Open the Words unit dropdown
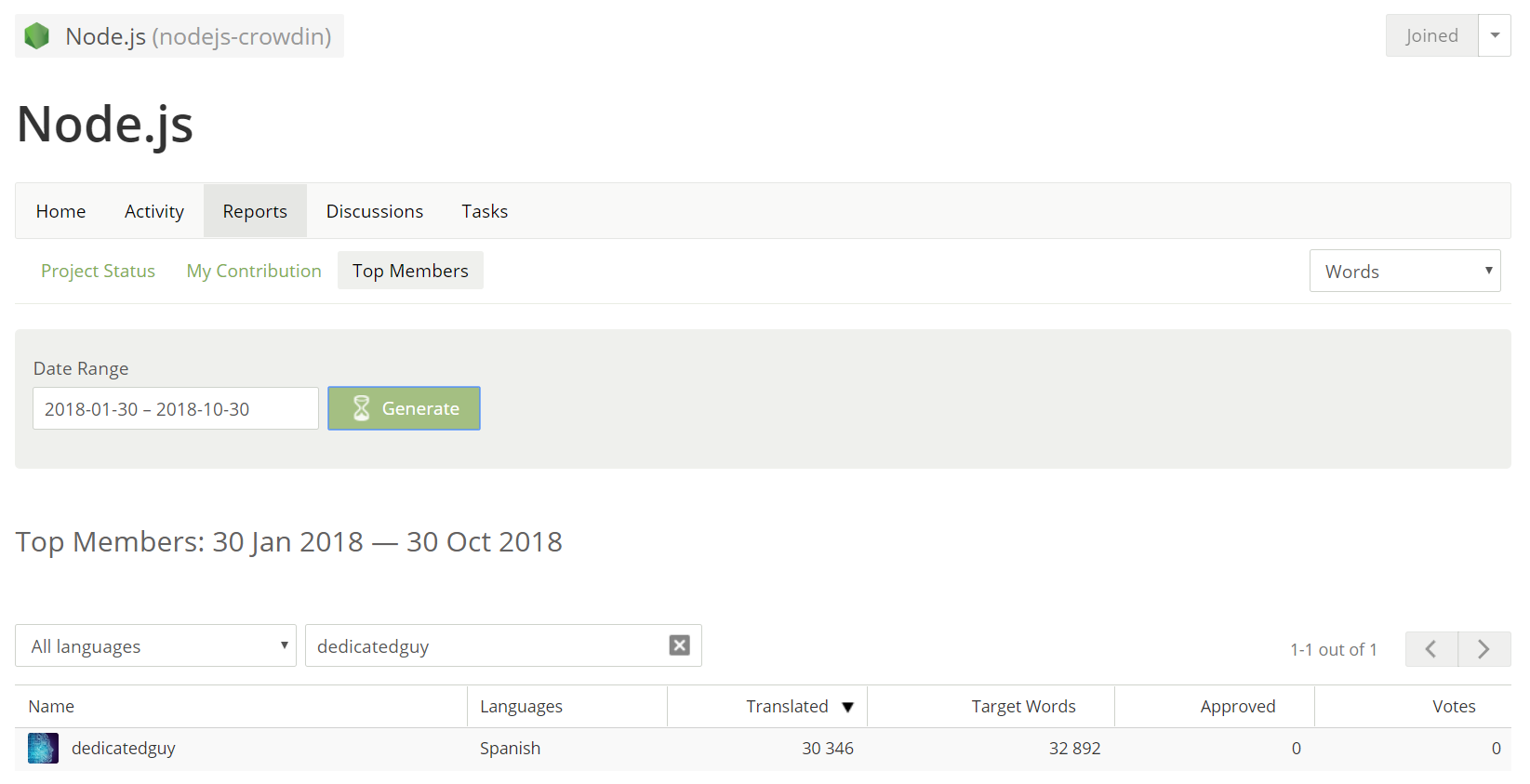Image resolution: width=1530 pixels, height=784 pixels. pos(1404,271)
